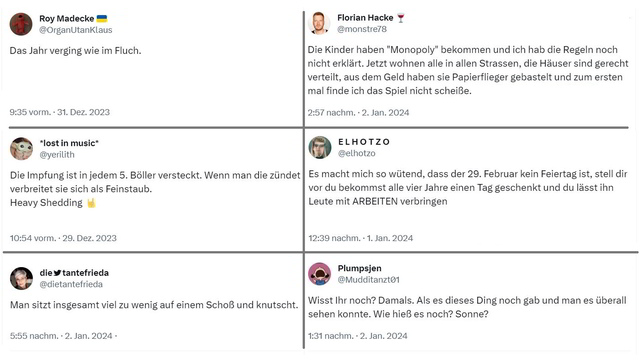Open timestamp 9:35 vorm. 31. Dez. 2023
Screen dimensions: 640x363
(60, 112)
